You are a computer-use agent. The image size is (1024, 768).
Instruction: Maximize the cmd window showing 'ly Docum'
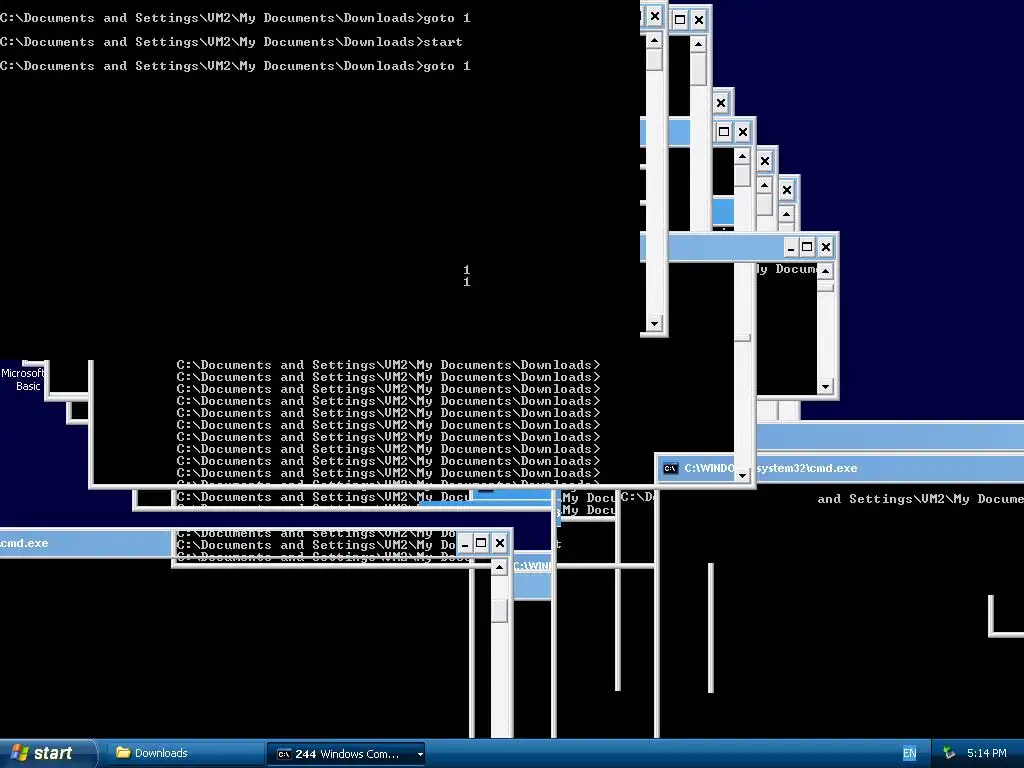click(x=807, y=248)
